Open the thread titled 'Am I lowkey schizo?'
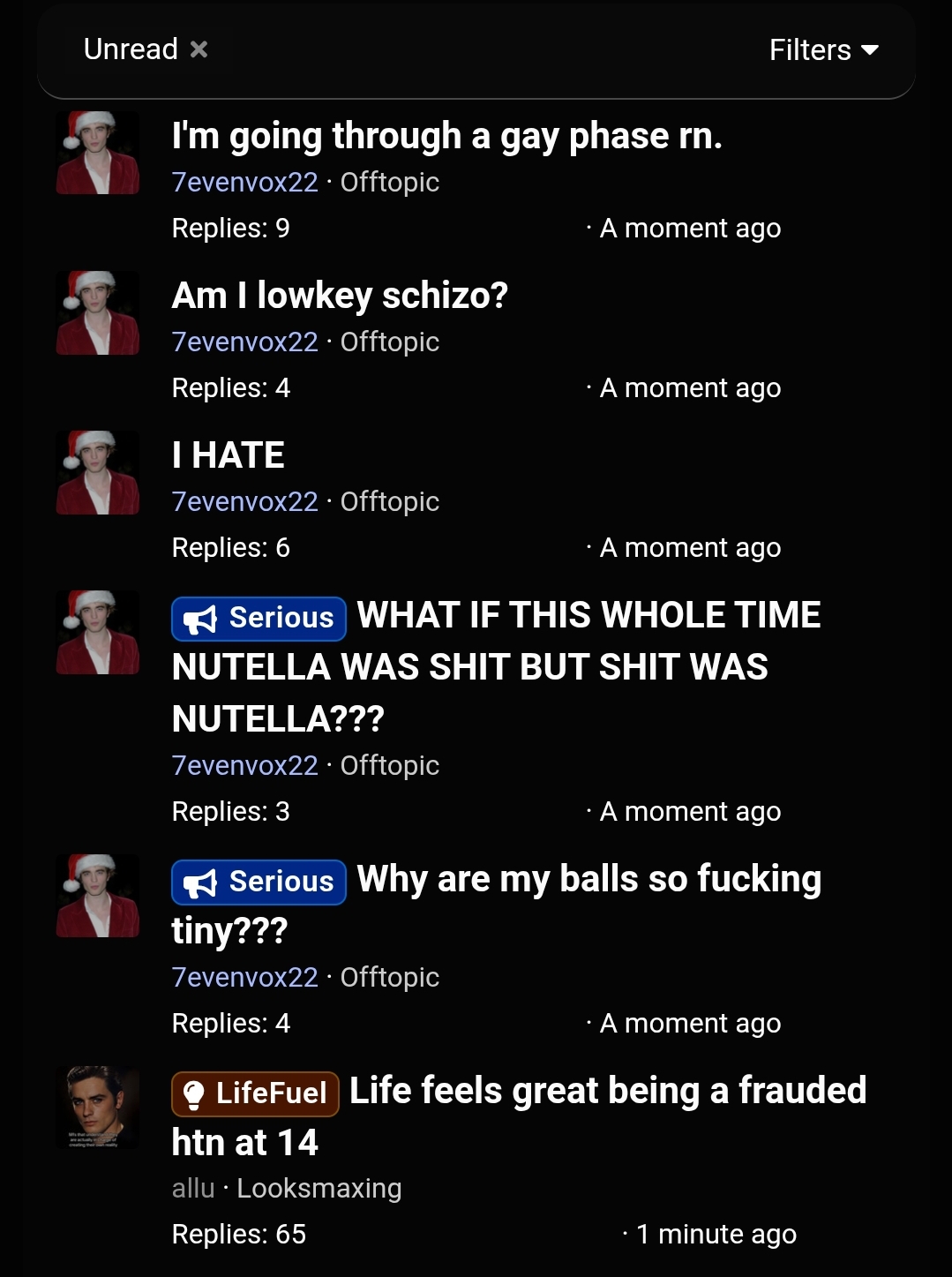This screenshot has height=1277, width=952. [340, 295]
